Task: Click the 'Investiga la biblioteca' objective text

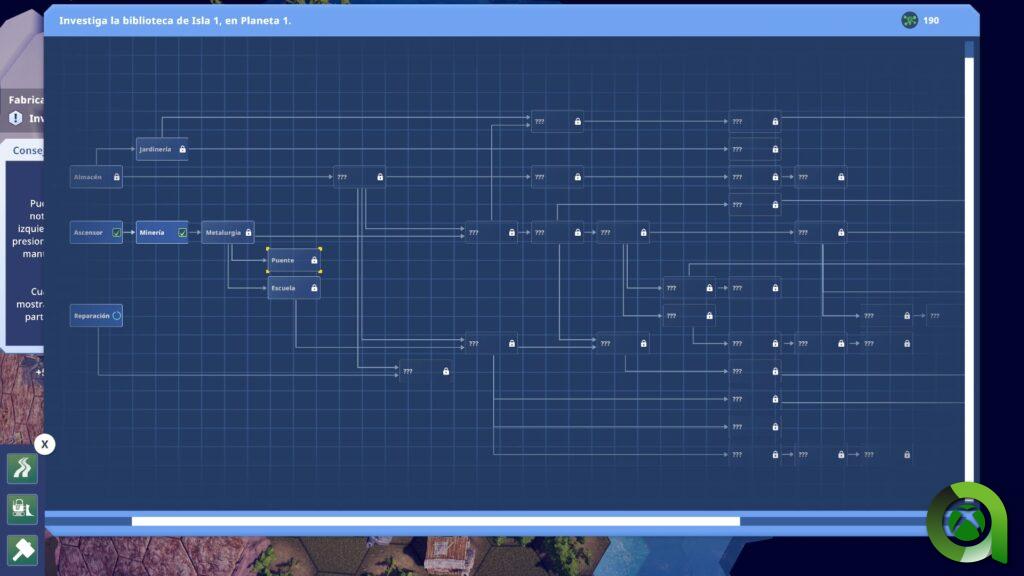Action: [x=175, y=20]
